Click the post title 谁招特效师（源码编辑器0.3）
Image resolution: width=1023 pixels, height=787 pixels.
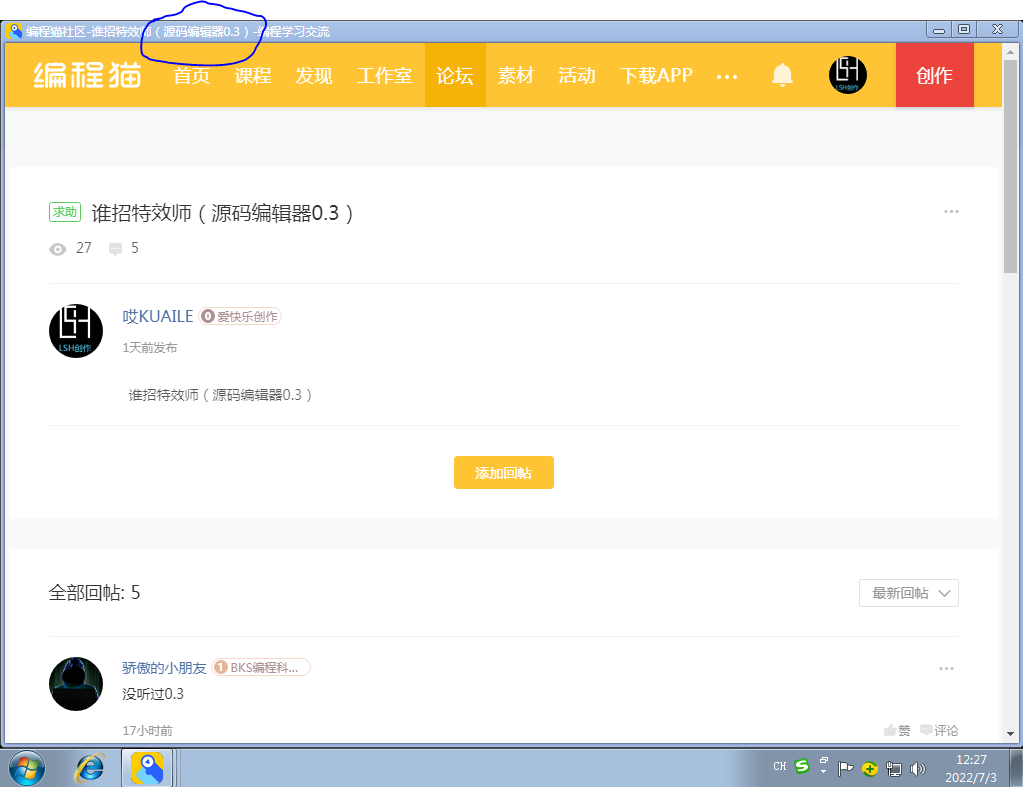pyautogui.click(x=222, y=213)
